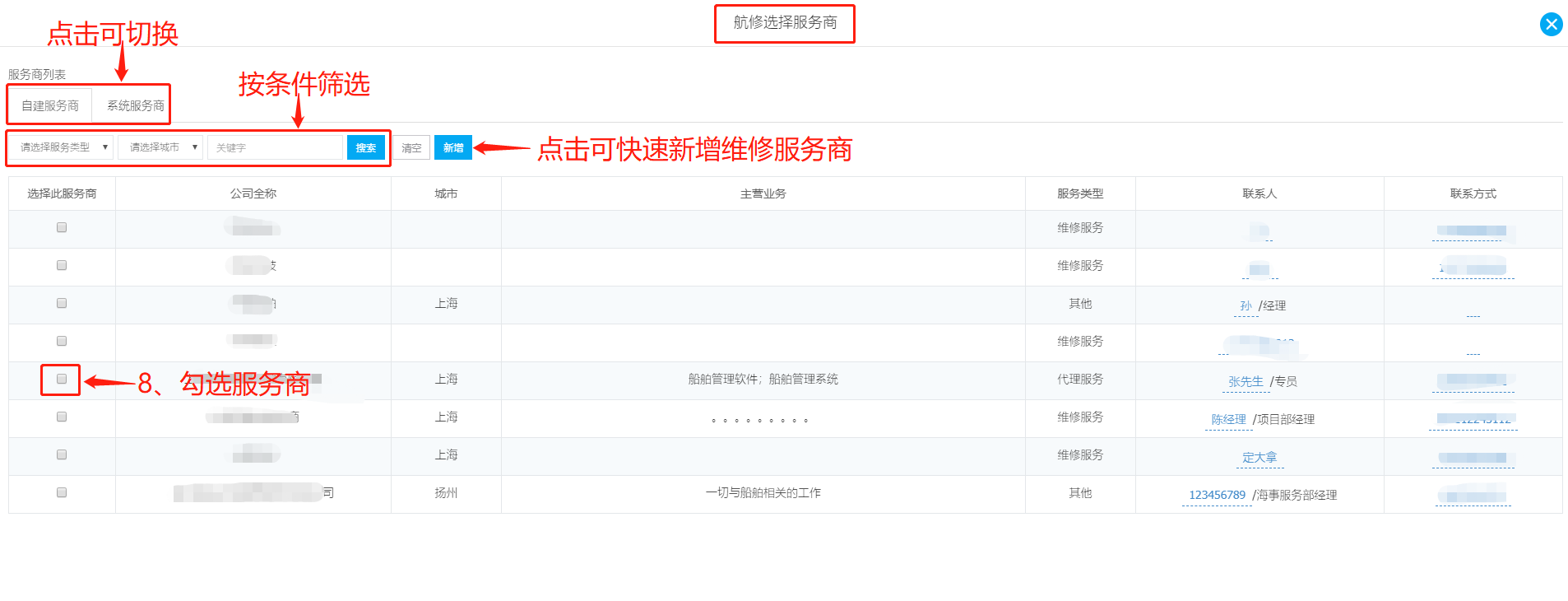The image size is (1568, 601).
Task: Click the 代理服务 service type cell
Action: [x=1080, y=379]
